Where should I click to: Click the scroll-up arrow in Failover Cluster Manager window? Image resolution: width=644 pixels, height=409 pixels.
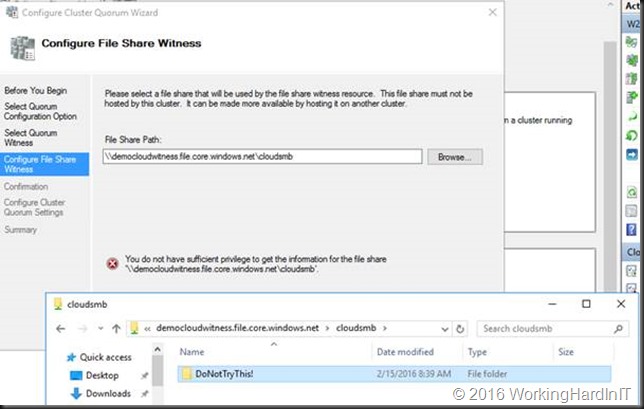point(611,5)
